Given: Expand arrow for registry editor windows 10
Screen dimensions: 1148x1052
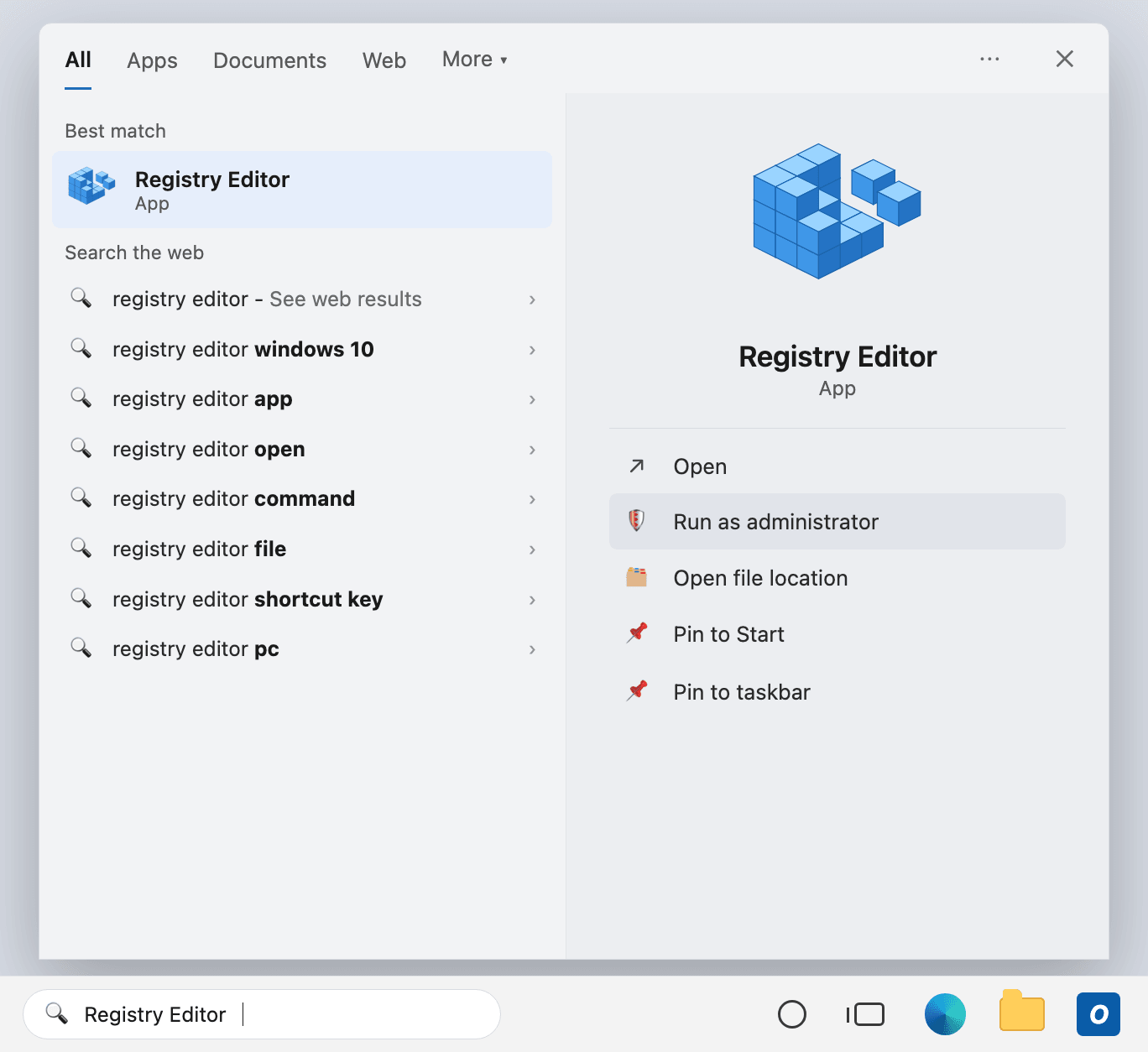Looking at the screenshot, I should pos(532,350).
